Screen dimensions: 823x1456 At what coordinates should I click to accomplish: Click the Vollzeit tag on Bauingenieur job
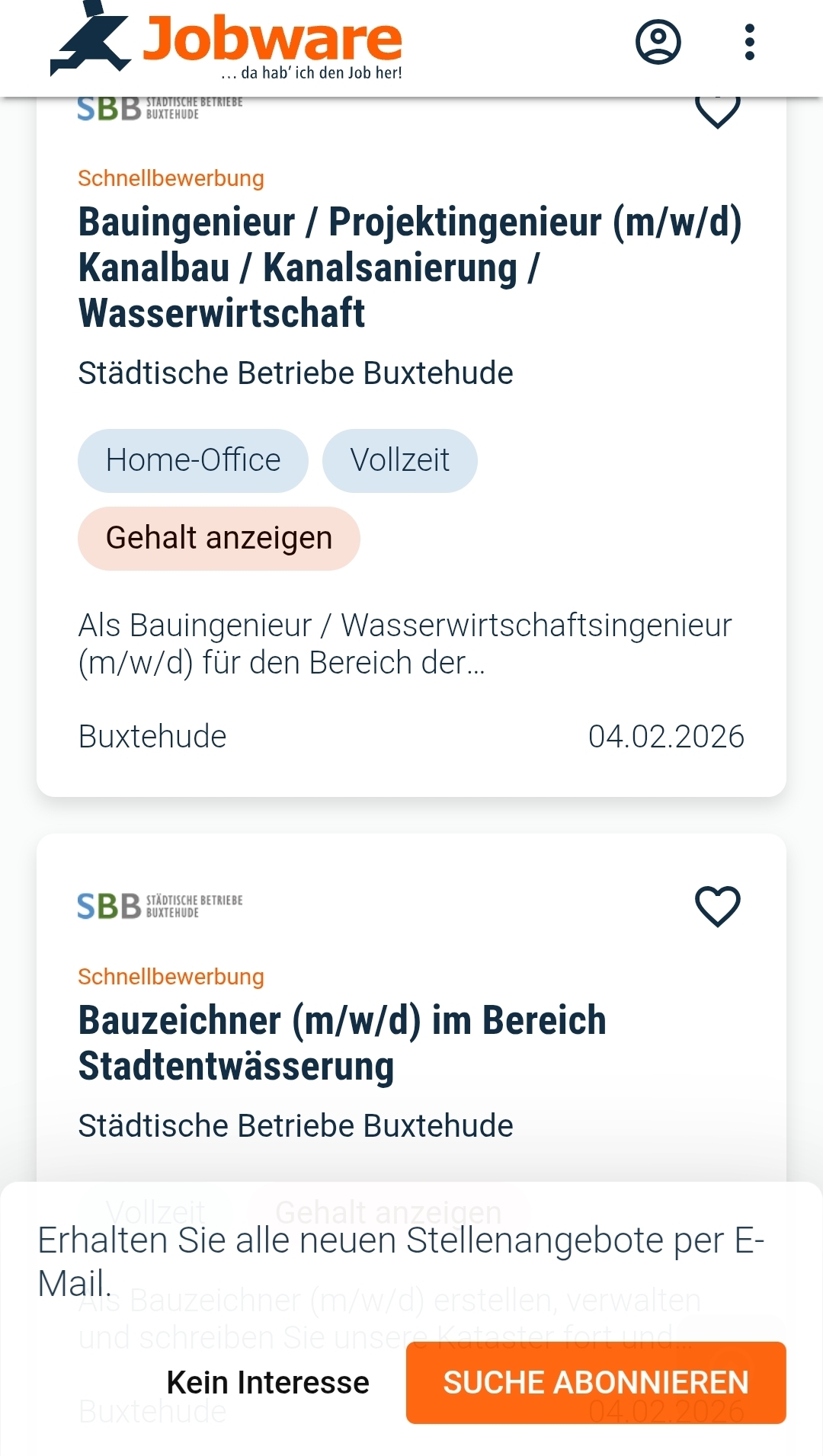click(x=399, y=460)
